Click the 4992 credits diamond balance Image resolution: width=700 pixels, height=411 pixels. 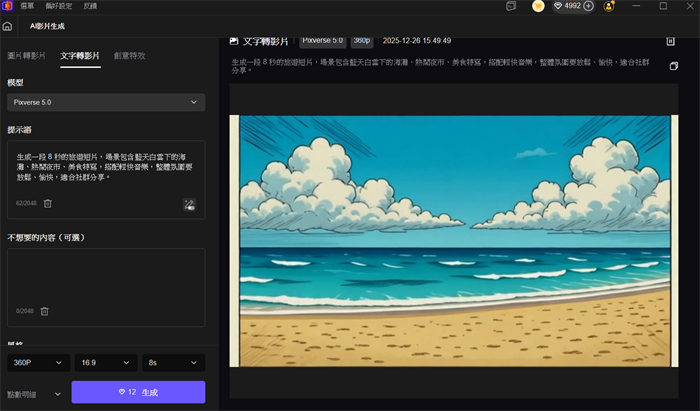[567, 6]
